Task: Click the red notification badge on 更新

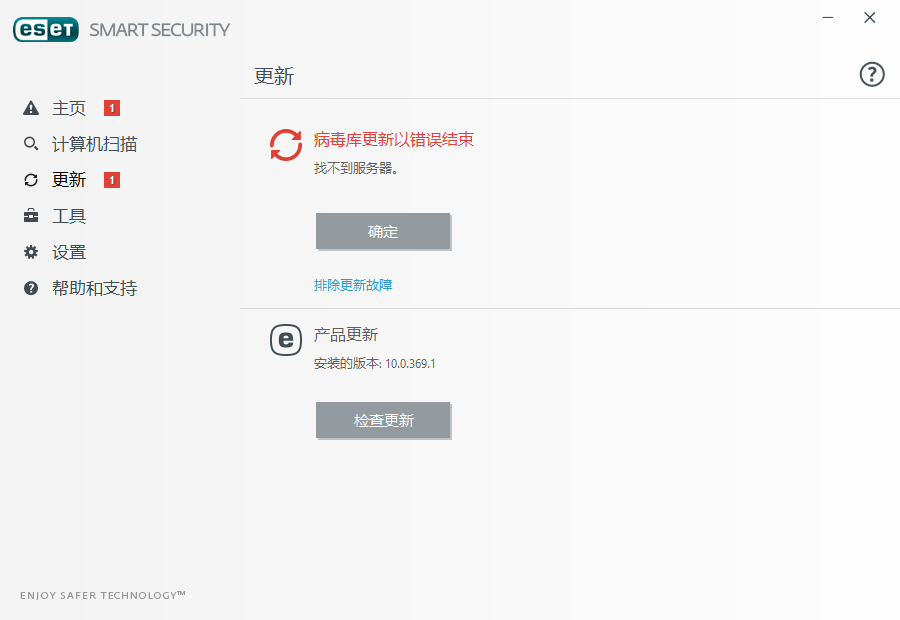Action: (x=112, y=180)
